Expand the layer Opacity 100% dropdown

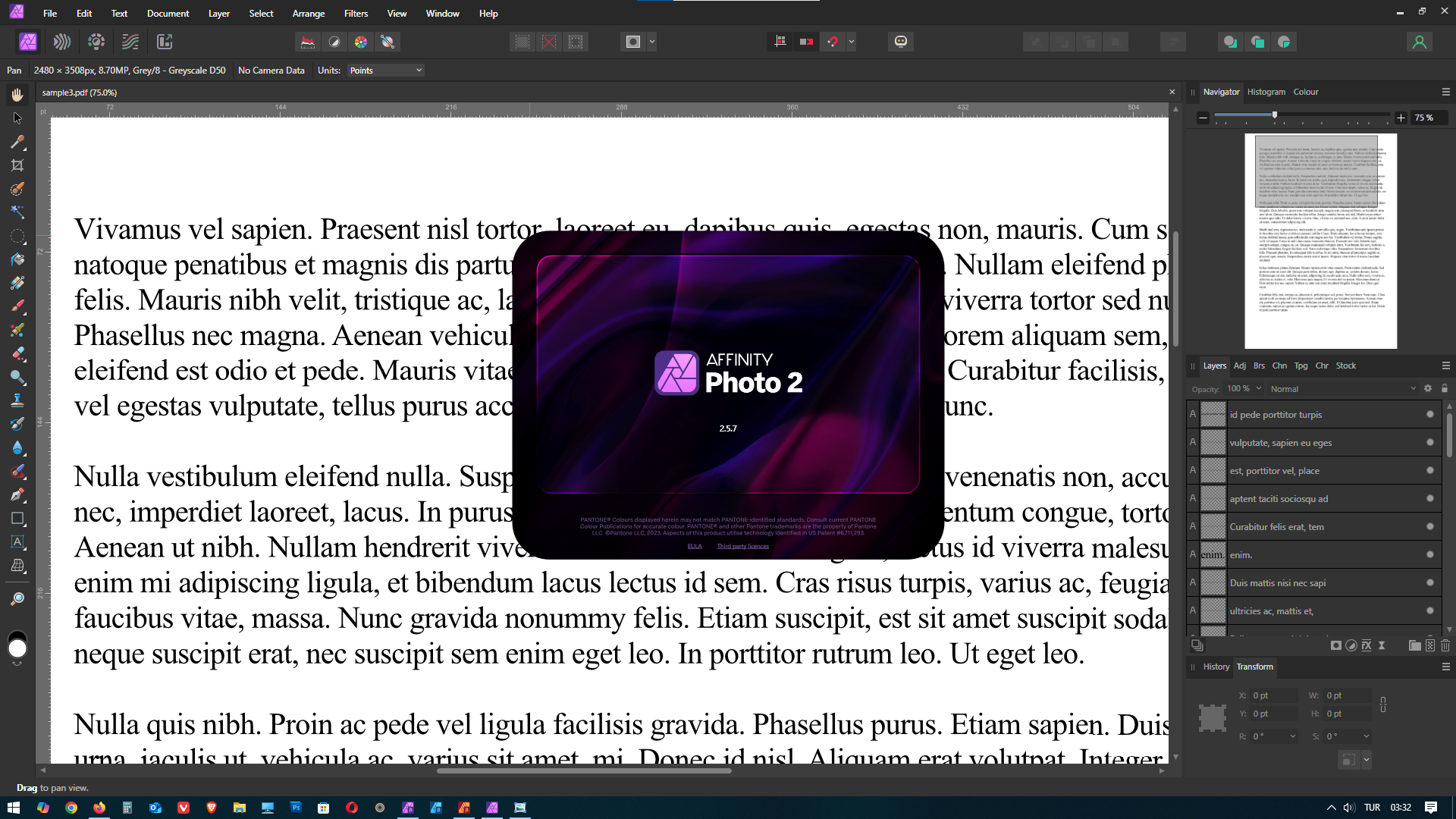[1259, 389]
